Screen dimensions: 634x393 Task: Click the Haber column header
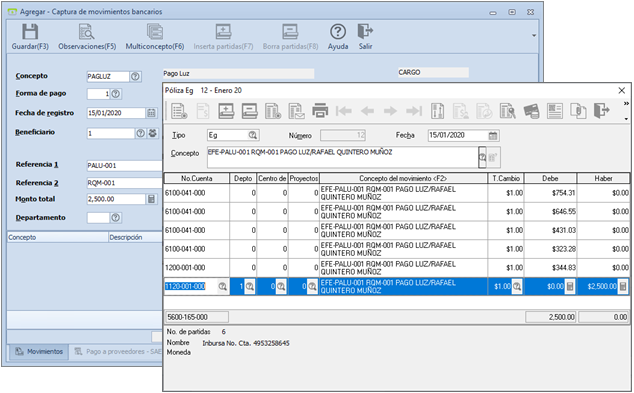pos(603,178)
